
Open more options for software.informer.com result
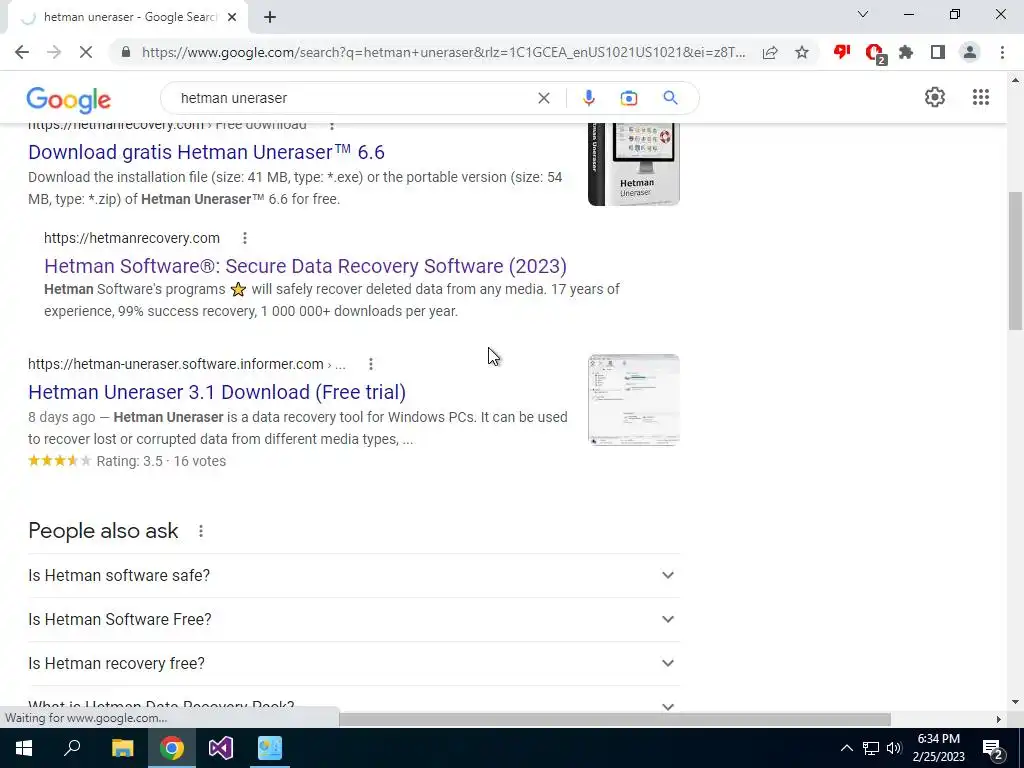coord(370,364)
